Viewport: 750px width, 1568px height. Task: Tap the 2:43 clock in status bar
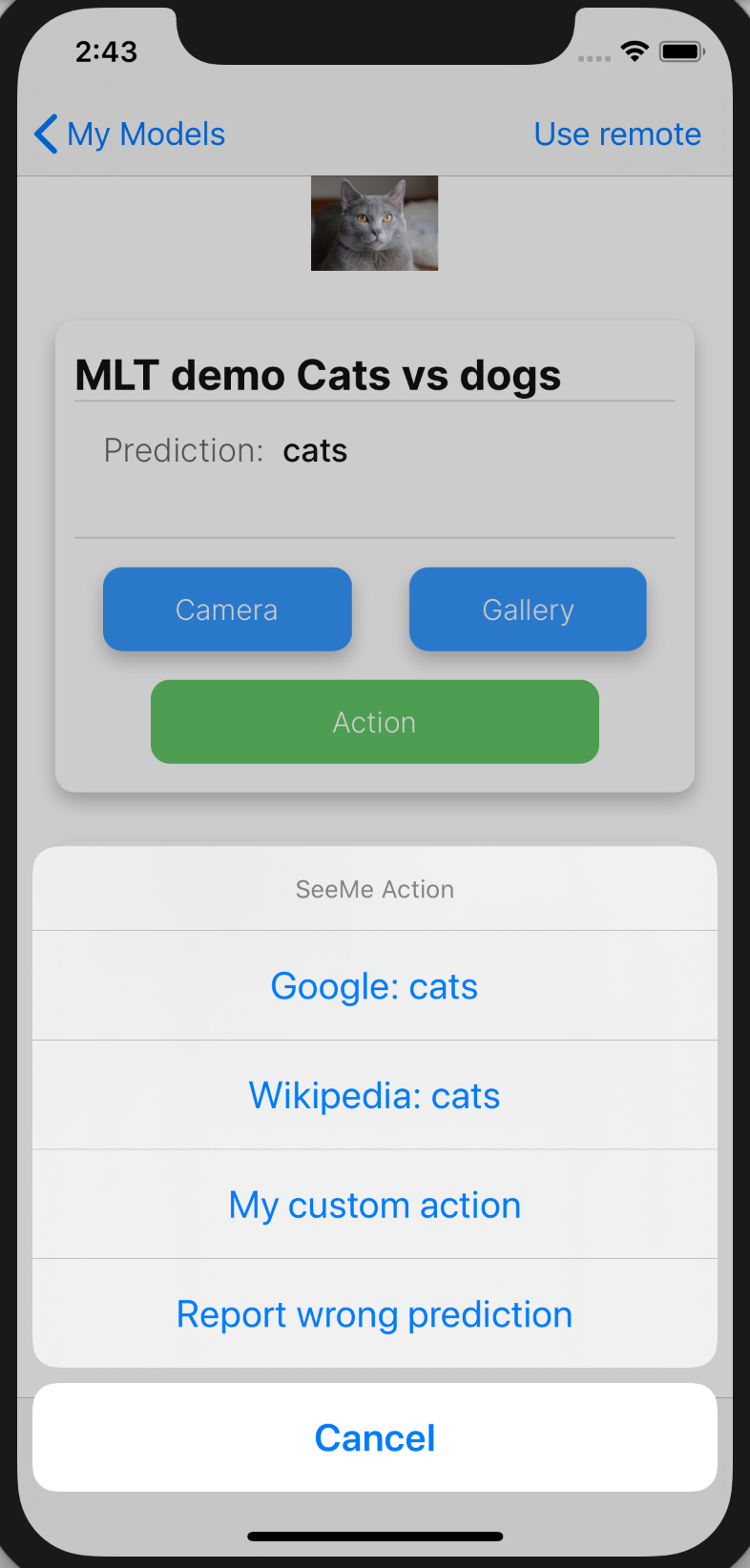point(107,52)
